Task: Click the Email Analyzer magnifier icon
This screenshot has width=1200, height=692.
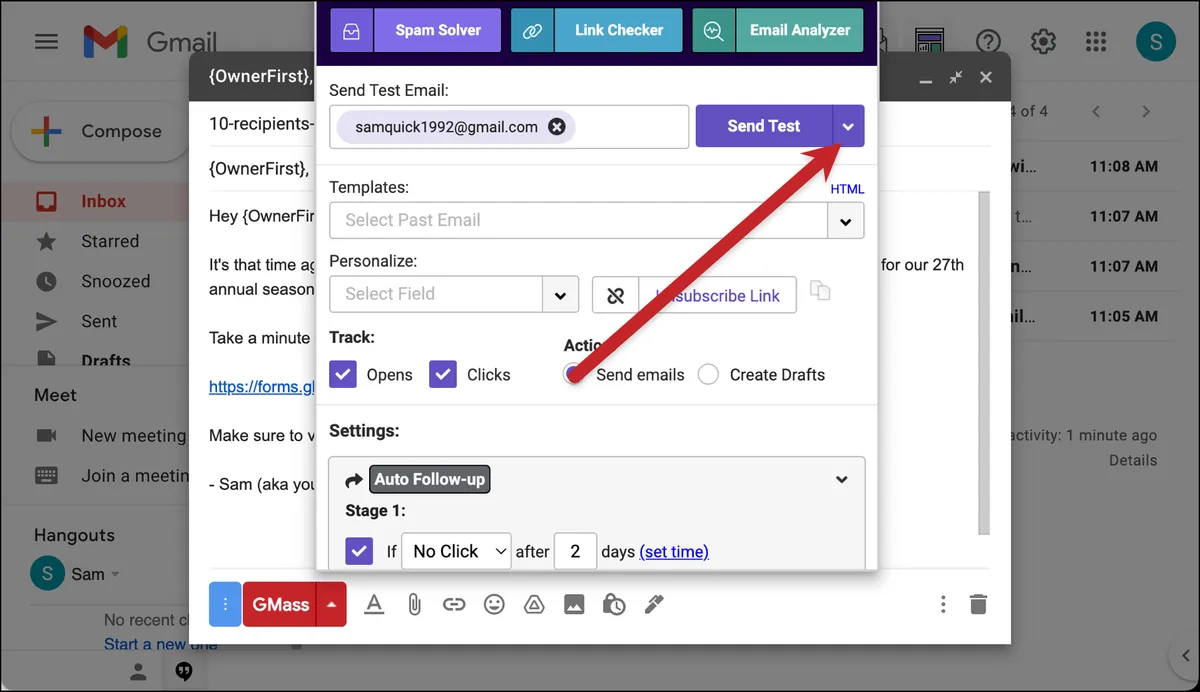Action: coord(713,30)
